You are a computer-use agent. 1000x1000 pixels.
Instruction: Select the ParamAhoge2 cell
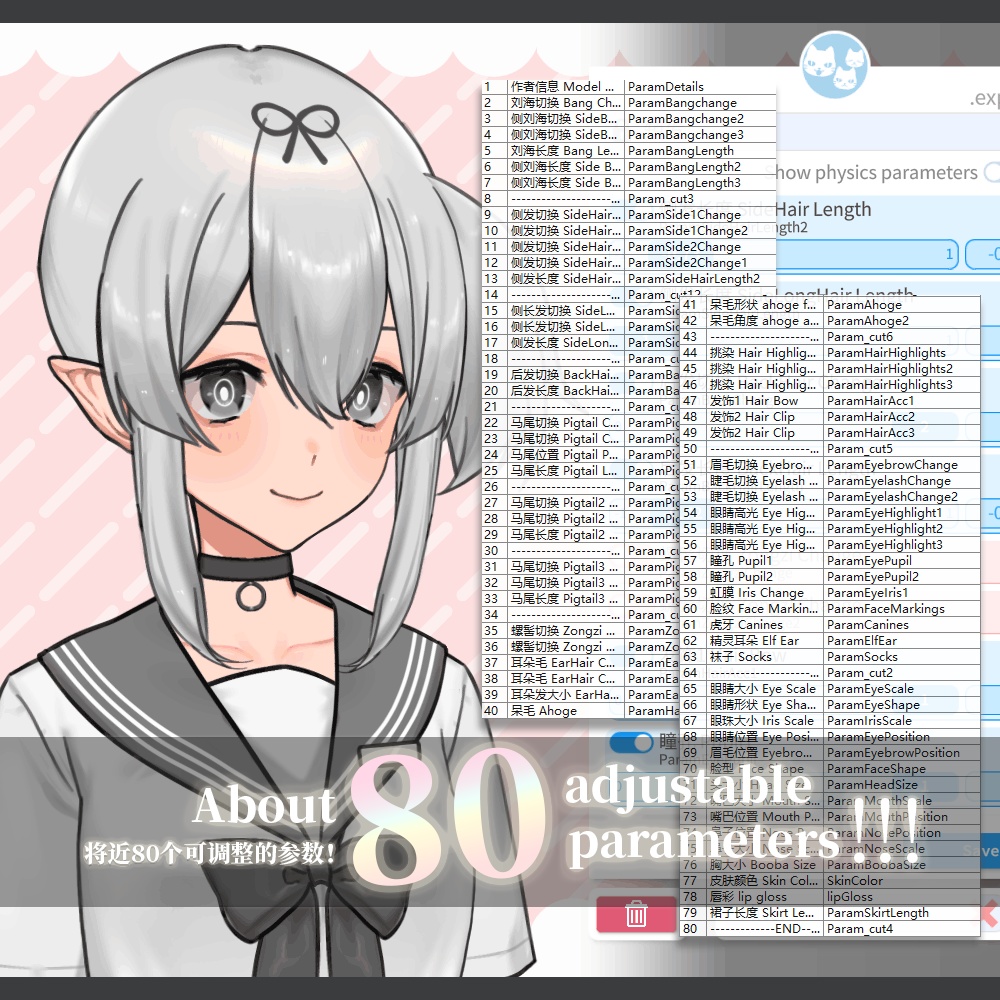pos(902,321)
